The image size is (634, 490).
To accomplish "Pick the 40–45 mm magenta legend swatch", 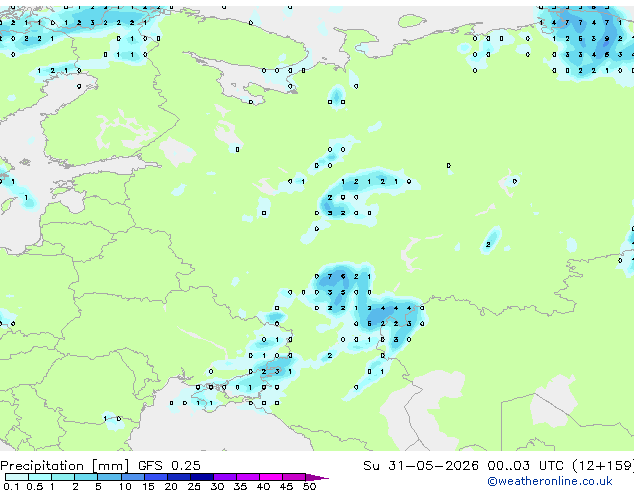I will (x=271, y=477).
